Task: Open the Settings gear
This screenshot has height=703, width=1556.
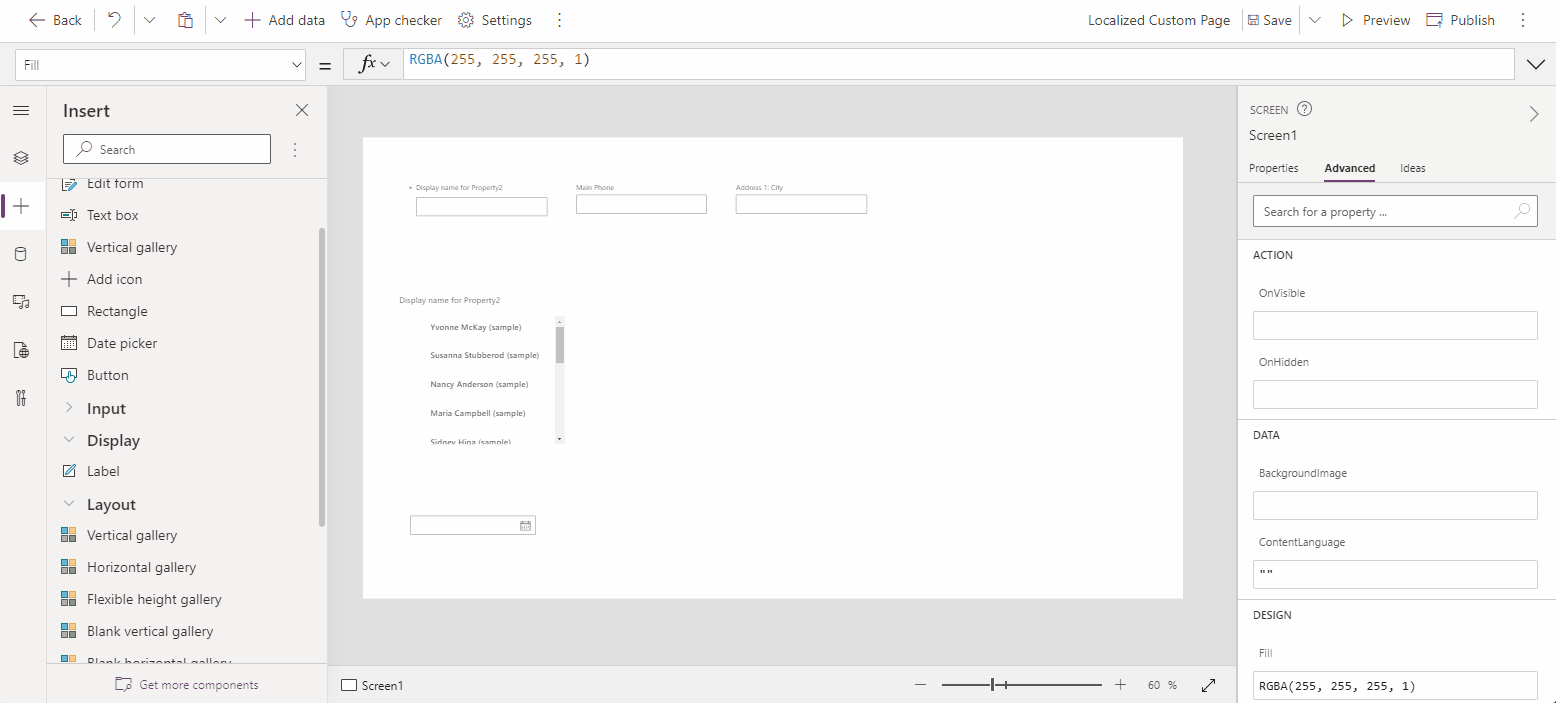Action: tap(494, 19)
